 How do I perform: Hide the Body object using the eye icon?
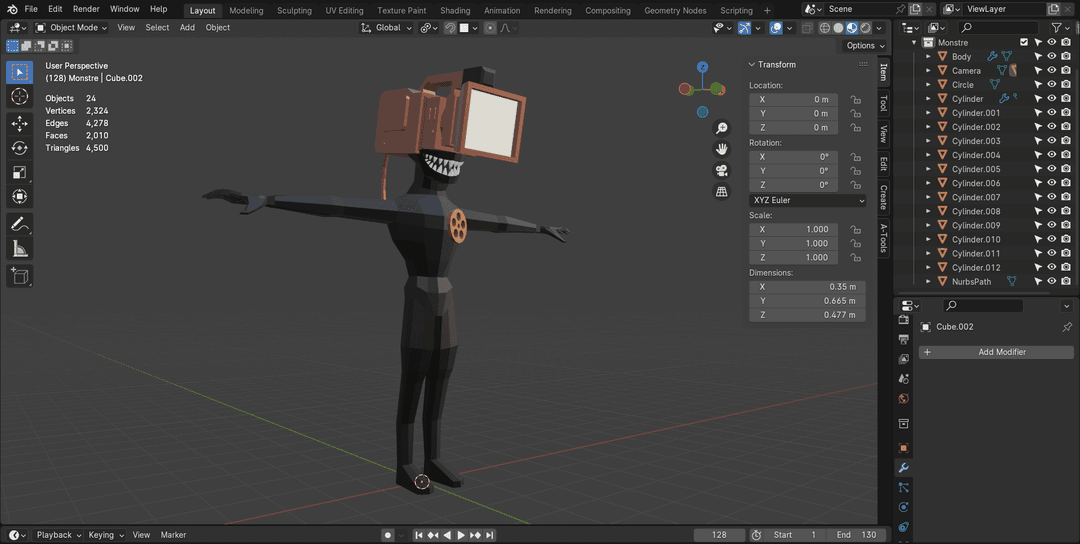pyautogui.click(x=1052, y=57)
